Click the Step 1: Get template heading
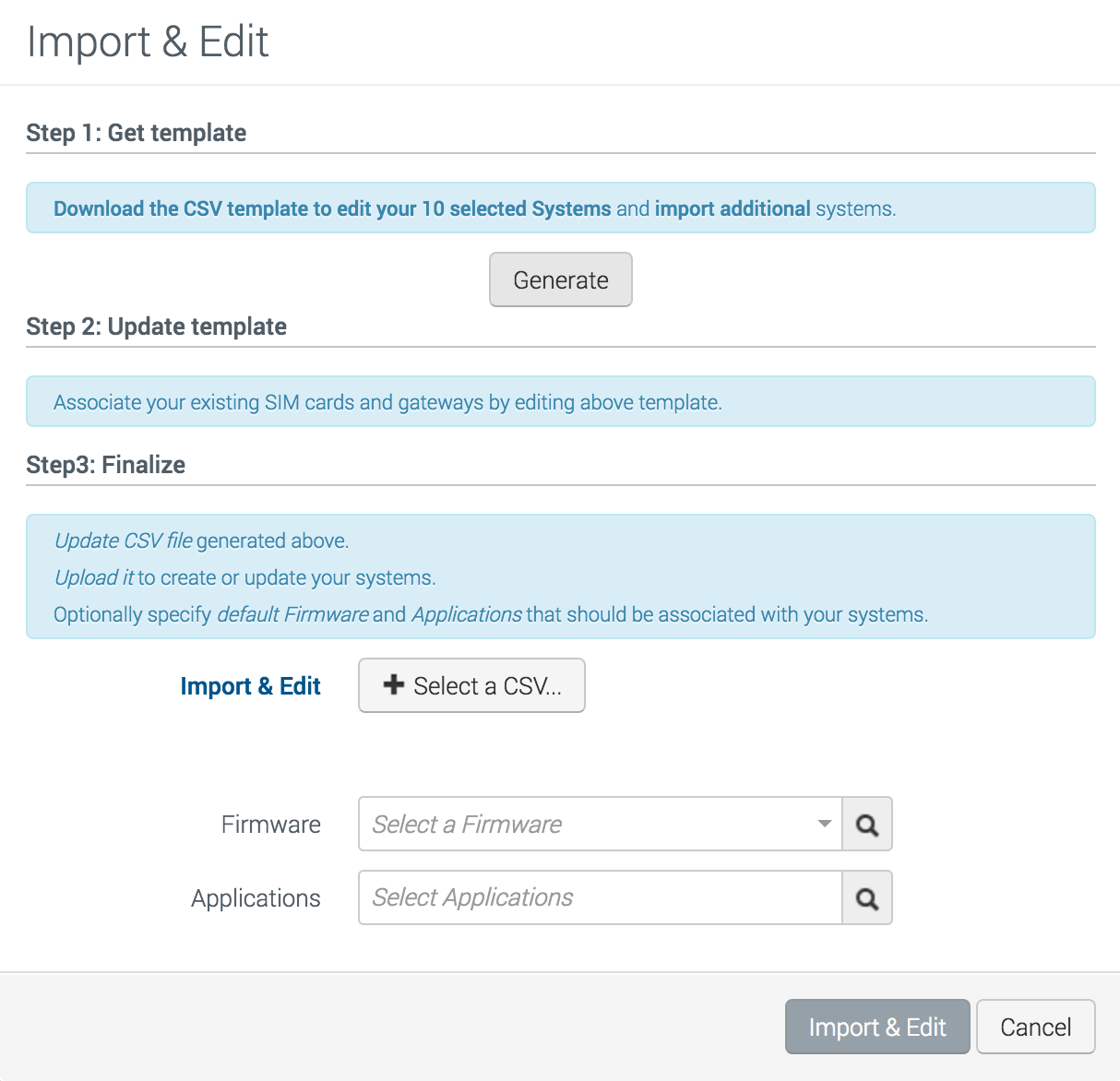This screenshot has width=1120, height=1081. [x=137, y=133]
